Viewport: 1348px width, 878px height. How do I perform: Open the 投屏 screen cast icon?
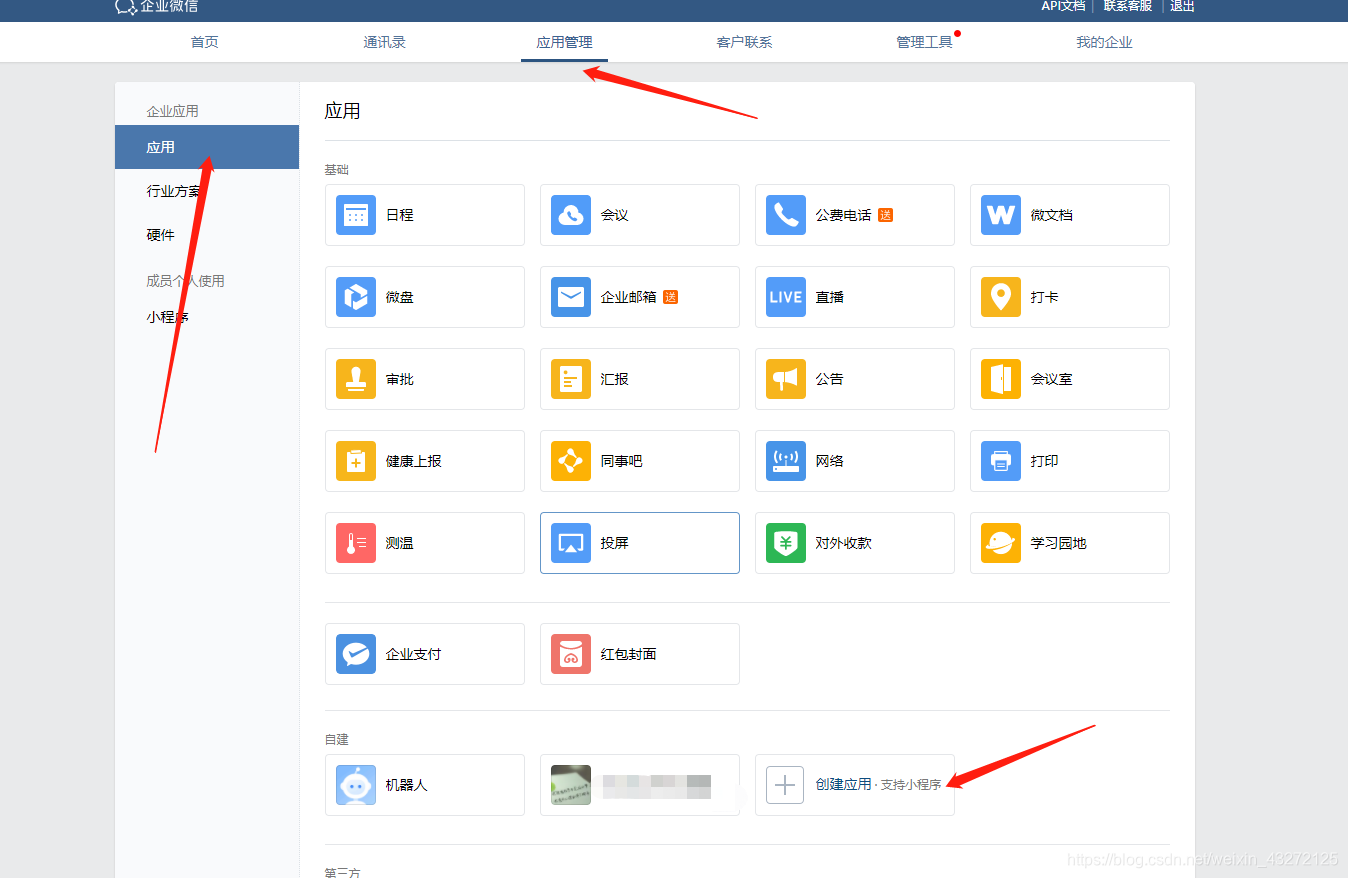tap(571, 543)
